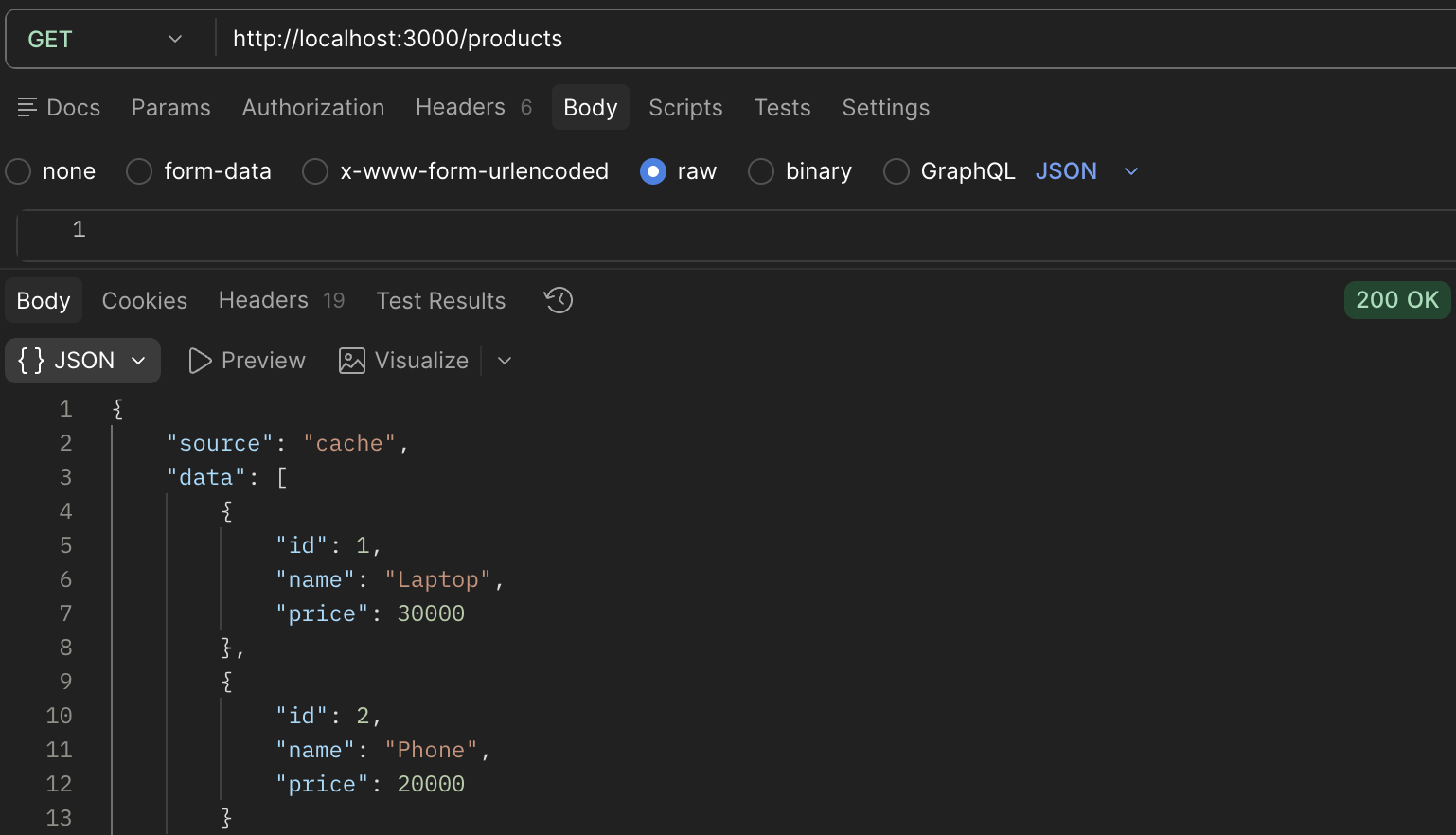View the Test Results tab
The image size is (1456, 835).
(x=441, y=301)
